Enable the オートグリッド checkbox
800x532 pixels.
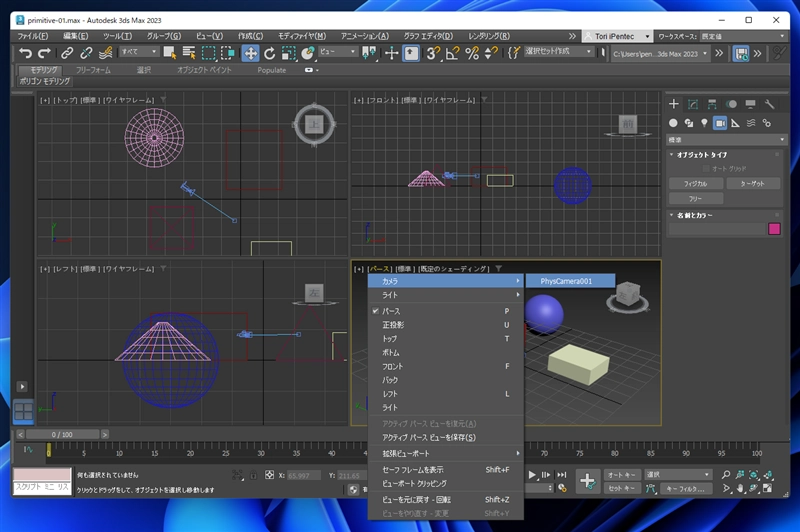coord(705,169)
